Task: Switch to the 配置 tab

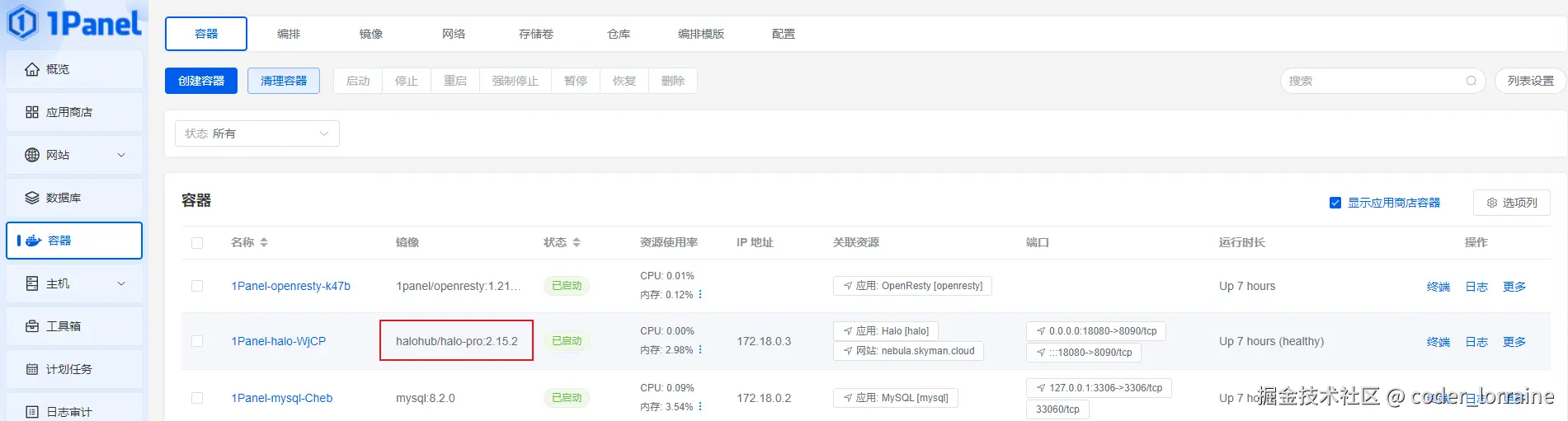Action: tap(784, 34)
